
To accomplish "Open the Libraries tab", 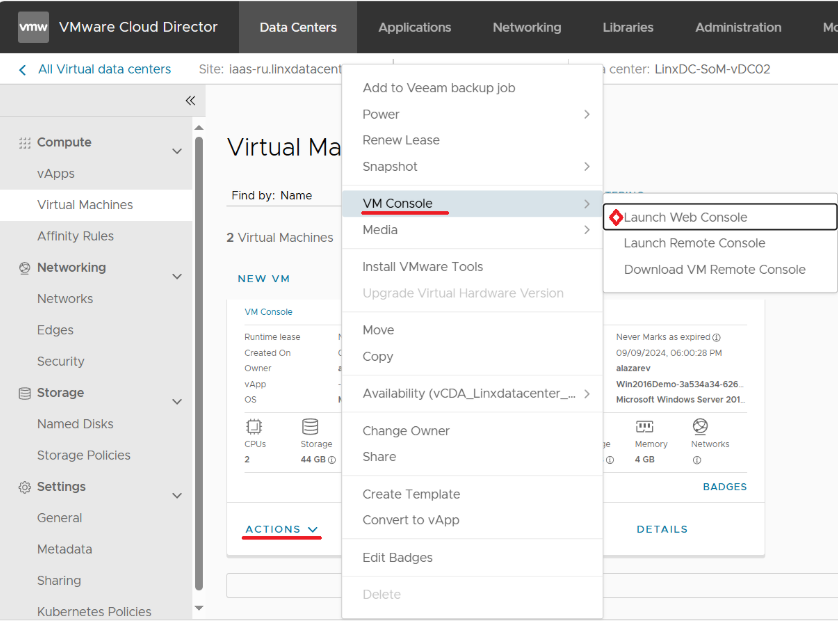I will 628,27.
